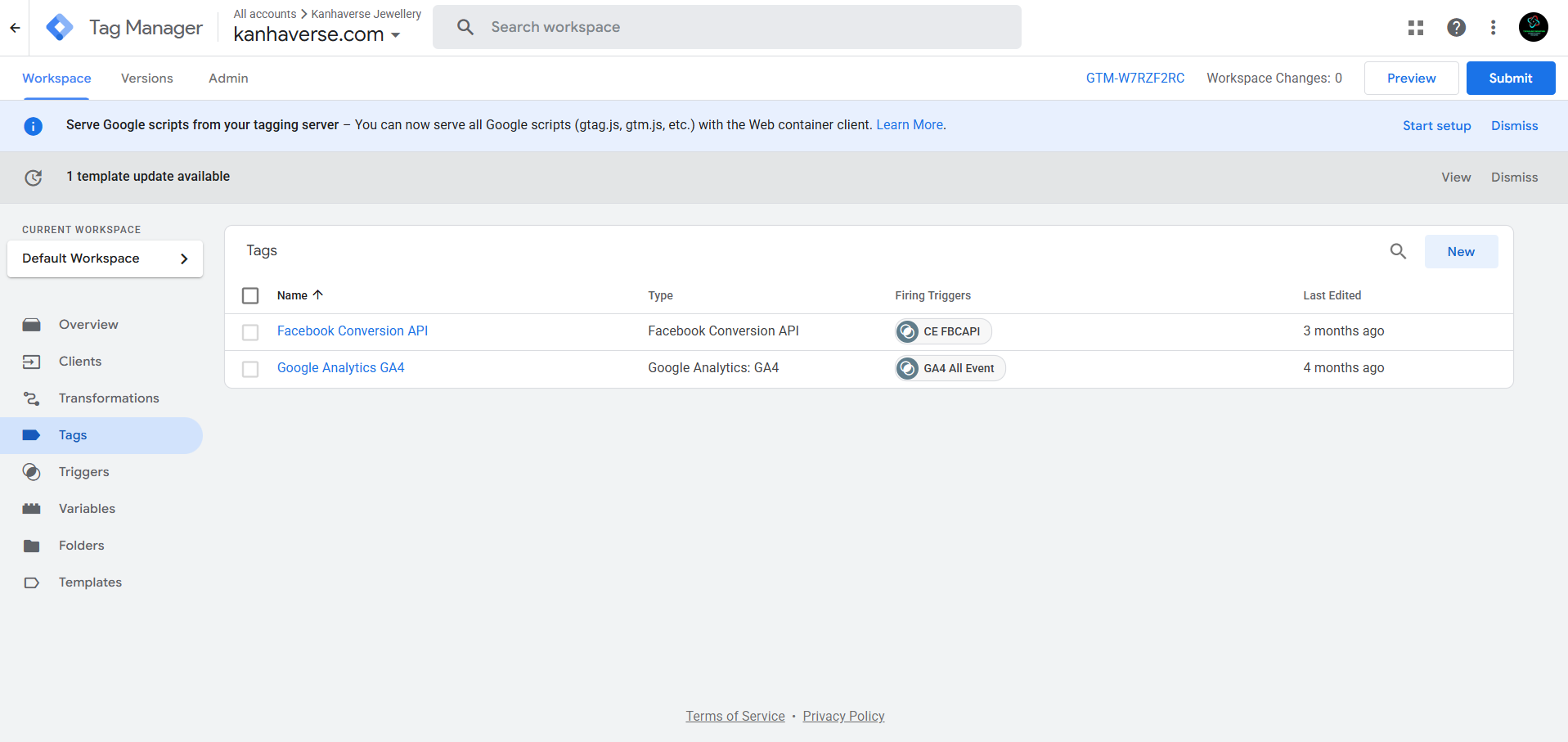Open the Google apps grid icon
Image resolution: width=1568 pixels, height=742 pixels.
1415,27
